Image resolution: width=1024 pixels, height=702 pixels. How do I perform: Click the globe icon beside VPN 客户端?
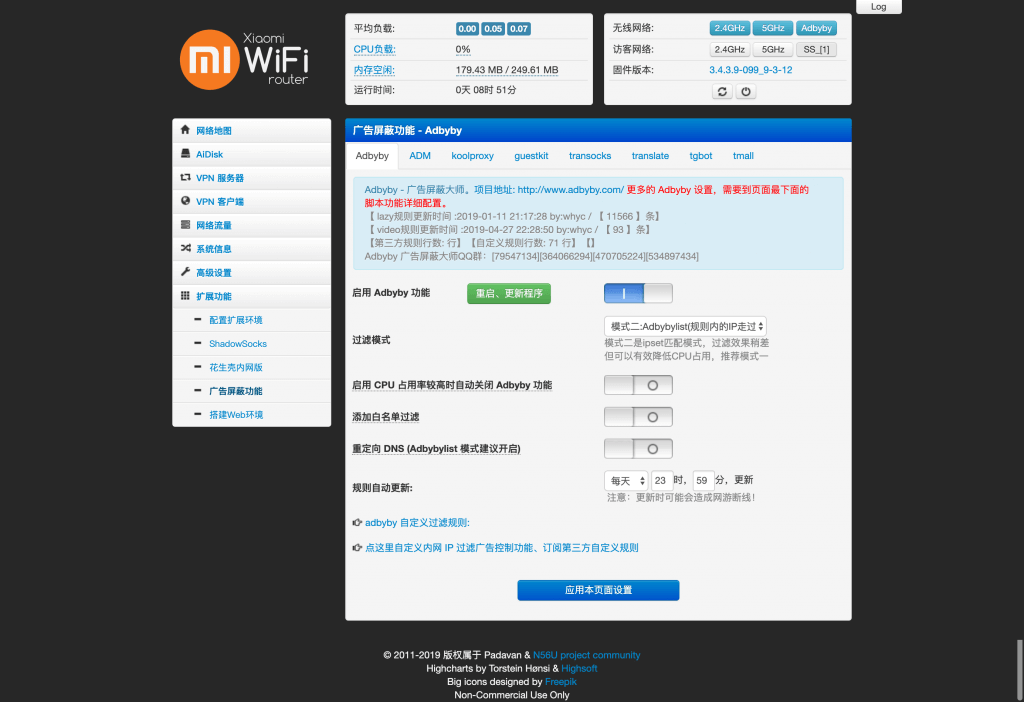[x=185, y=201]
